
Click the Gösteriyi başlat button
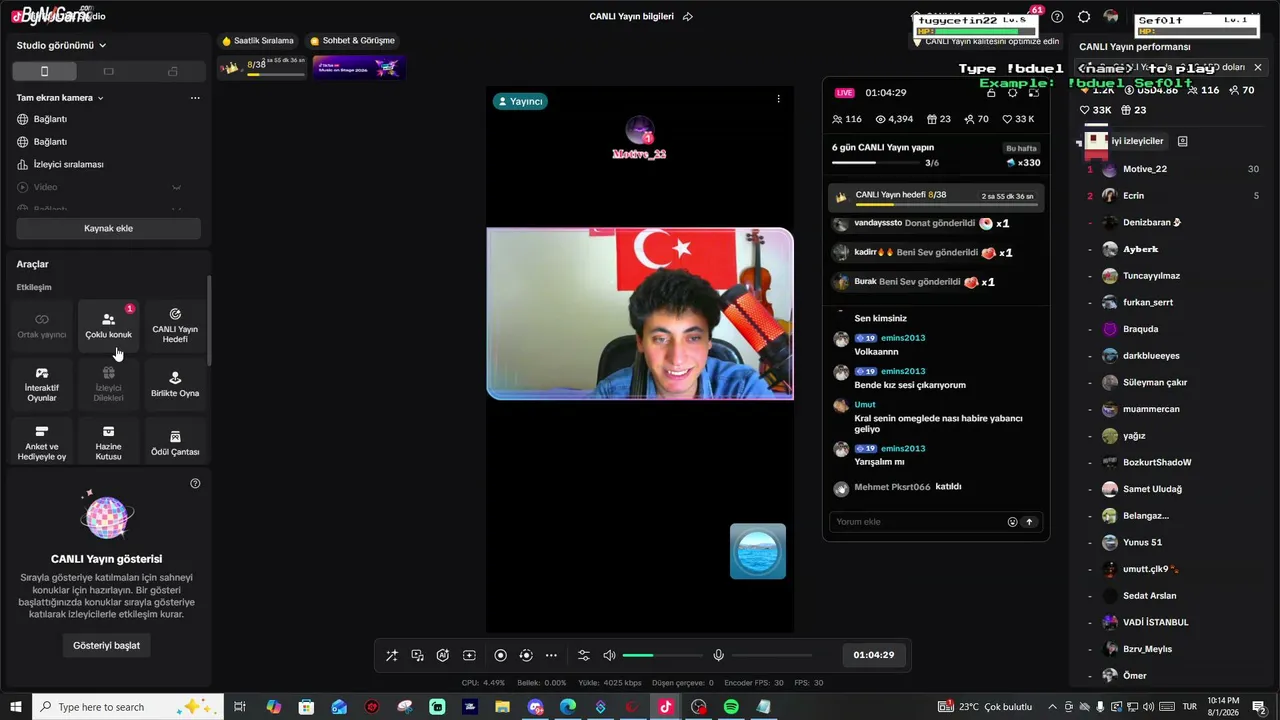[x=106, y=645]
